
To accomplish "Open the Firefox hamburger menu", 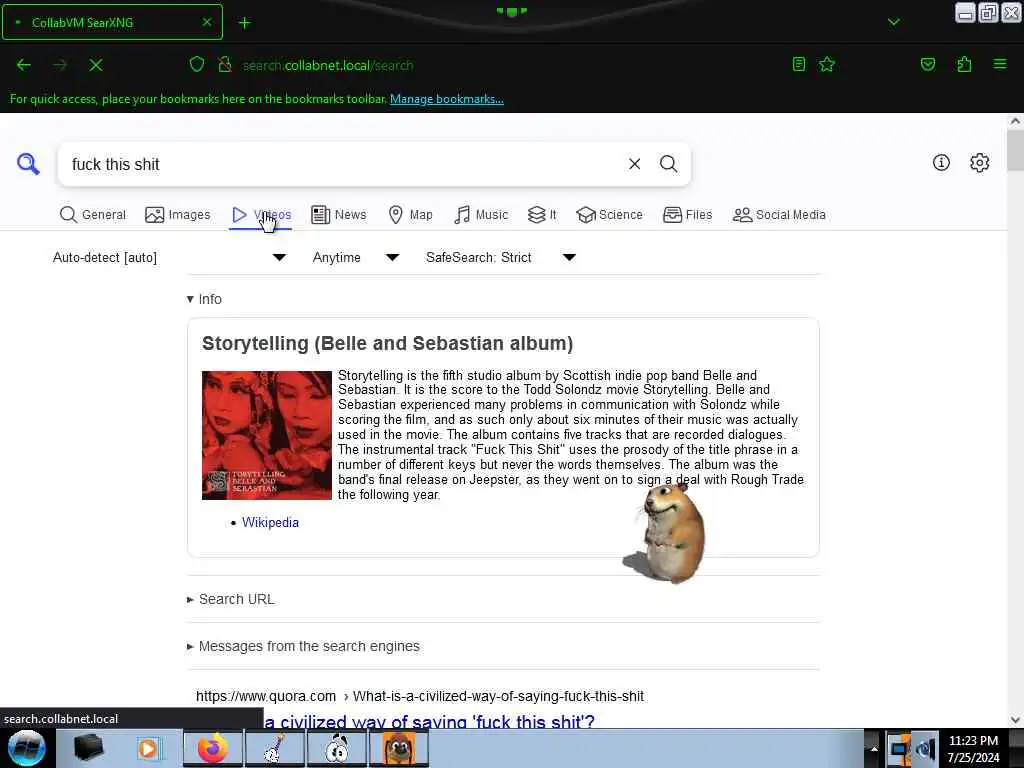I will pyautogui.click(x=999, y=64).
